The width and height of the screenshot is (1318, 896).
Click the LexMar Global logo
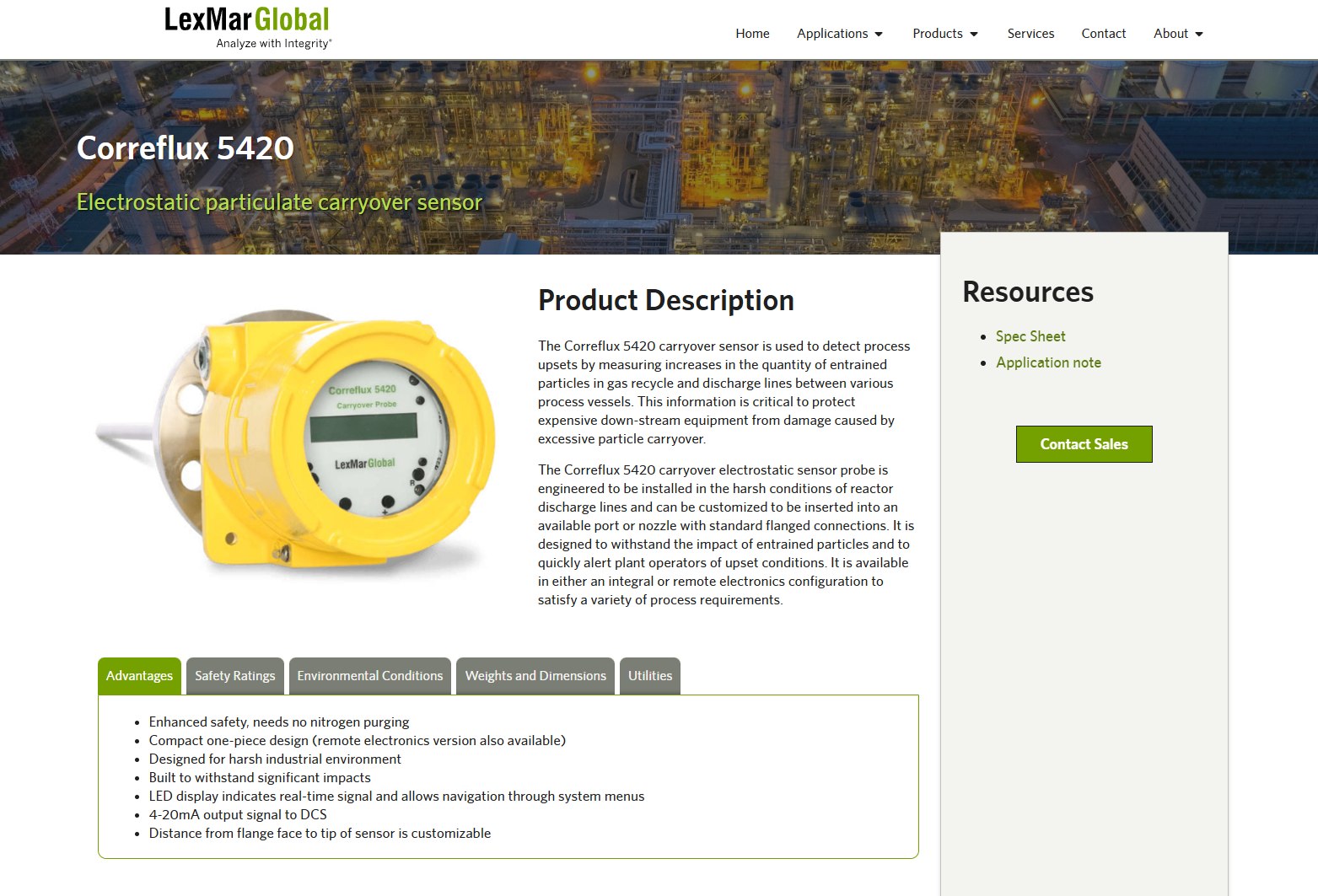248,28
